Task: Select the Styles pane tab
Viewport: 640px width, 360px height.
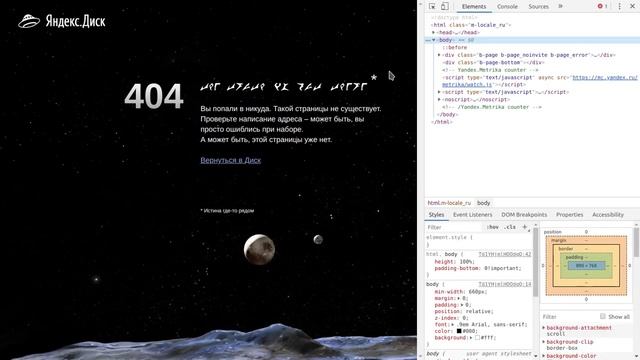Action: pos(436,215)
